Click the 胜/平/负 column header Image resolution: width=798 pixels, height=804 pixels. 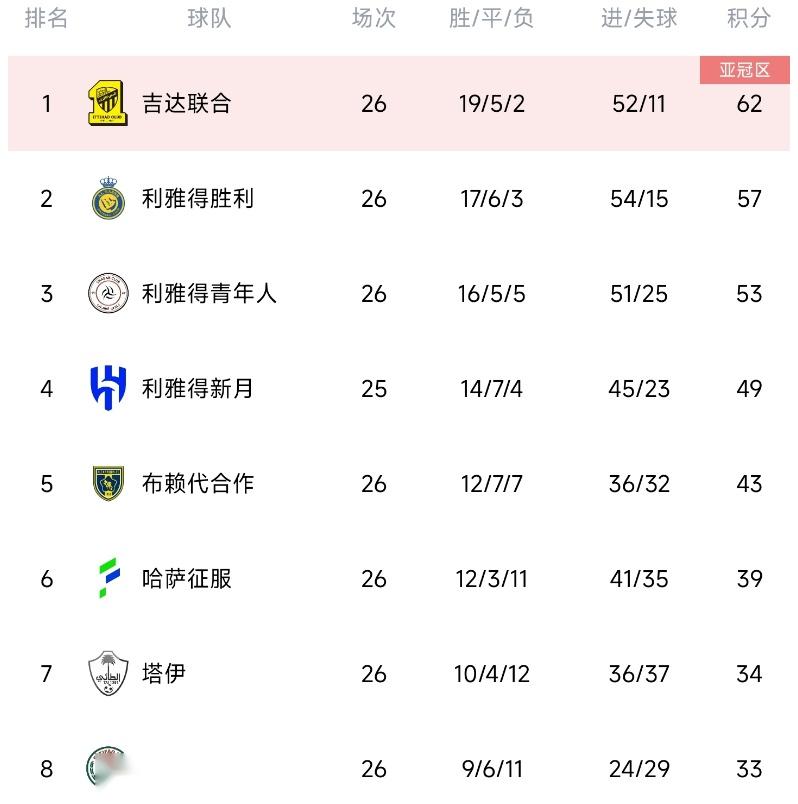click(491, 18)
